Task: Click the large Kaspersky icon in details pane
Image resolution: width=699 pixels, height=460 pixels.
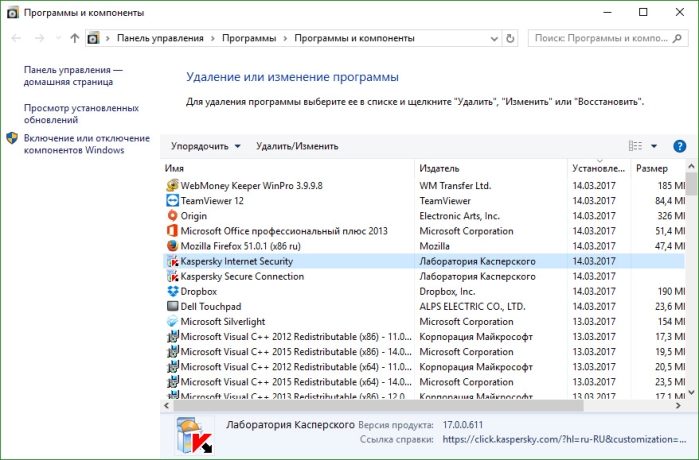Action: click(194, 435)
